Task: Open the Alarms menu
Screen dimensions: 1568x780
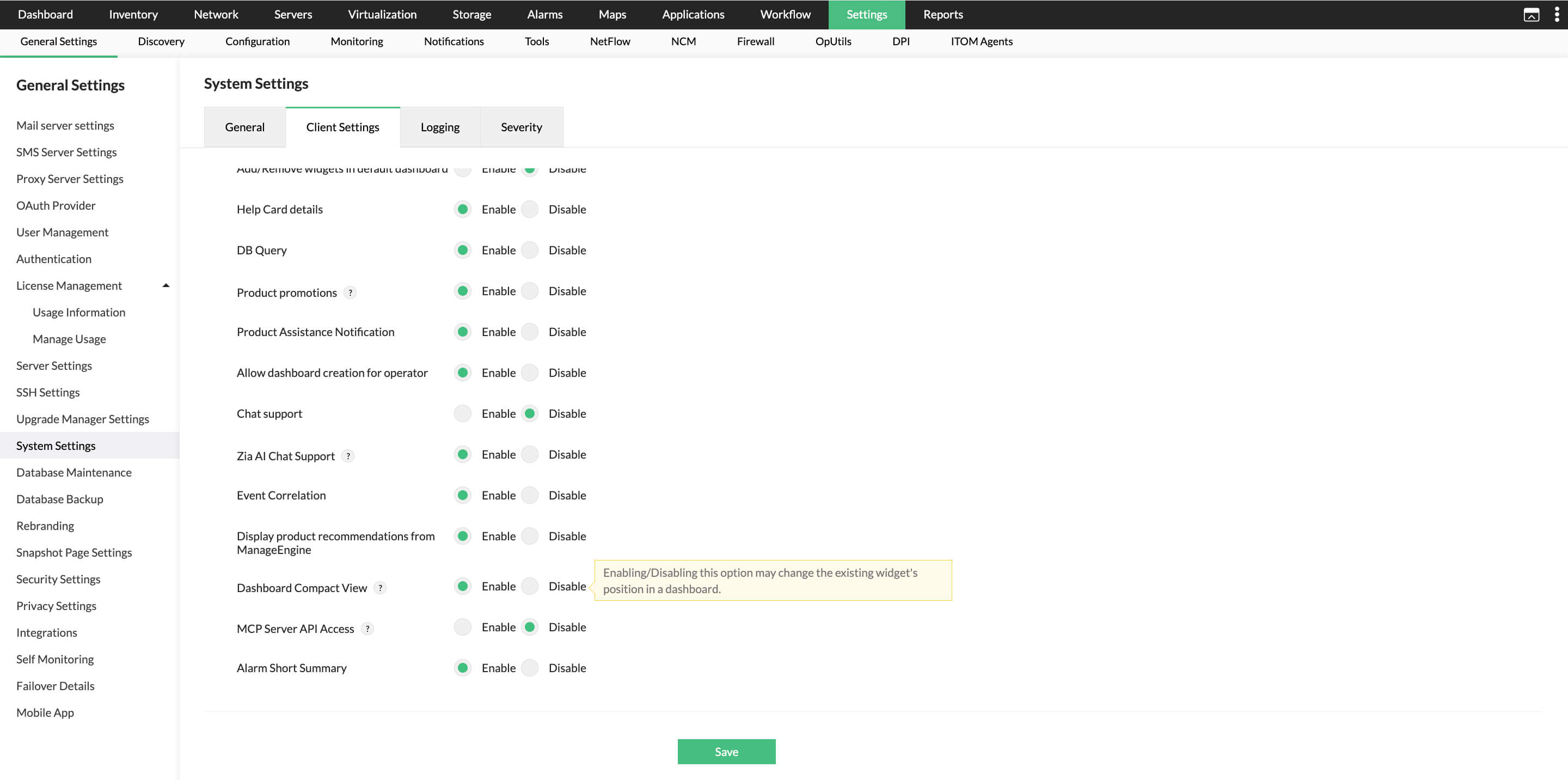Action: pyautogui.click(x=545, y=14)
